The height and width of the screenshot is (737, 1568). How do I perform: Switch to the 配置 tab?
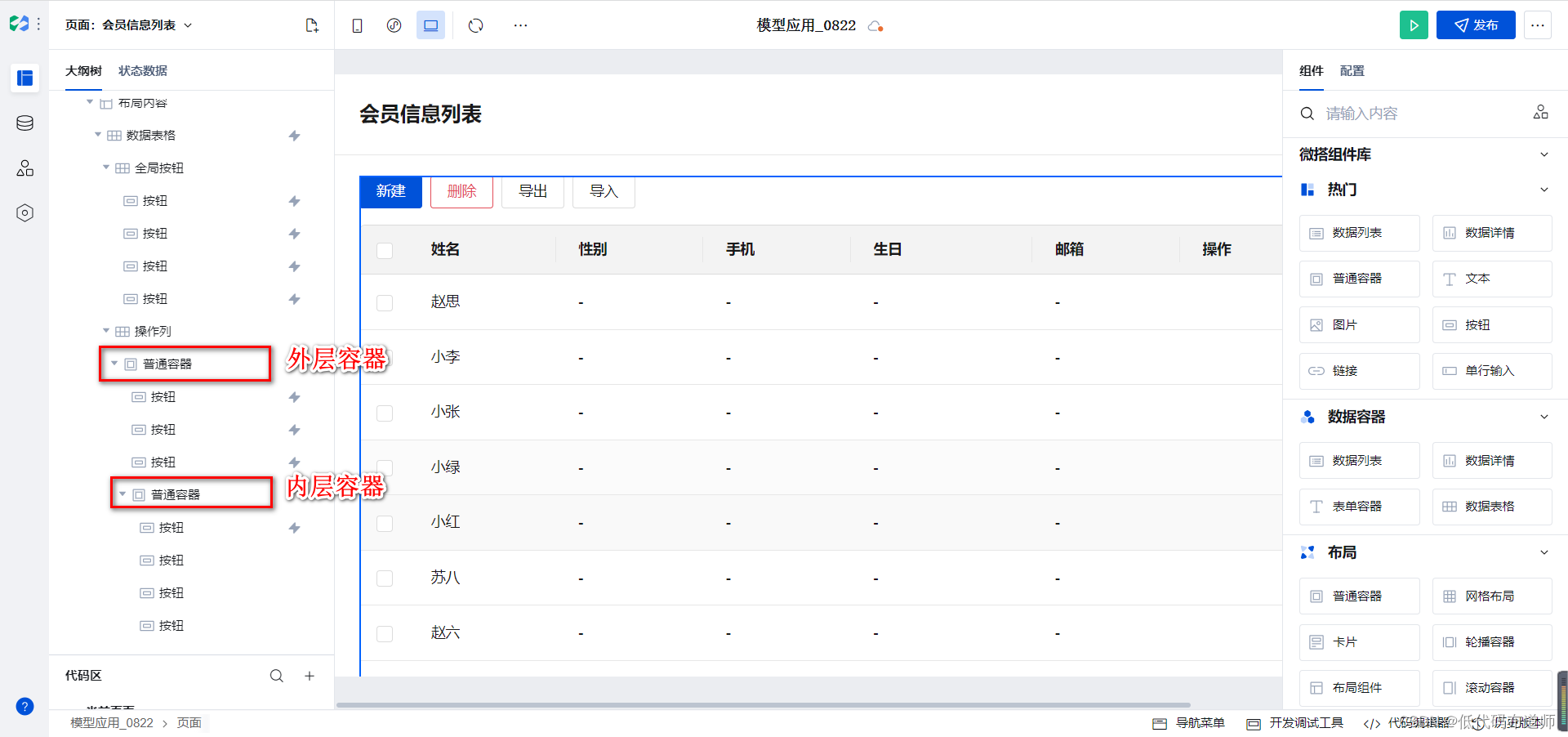coord(1352,71)
